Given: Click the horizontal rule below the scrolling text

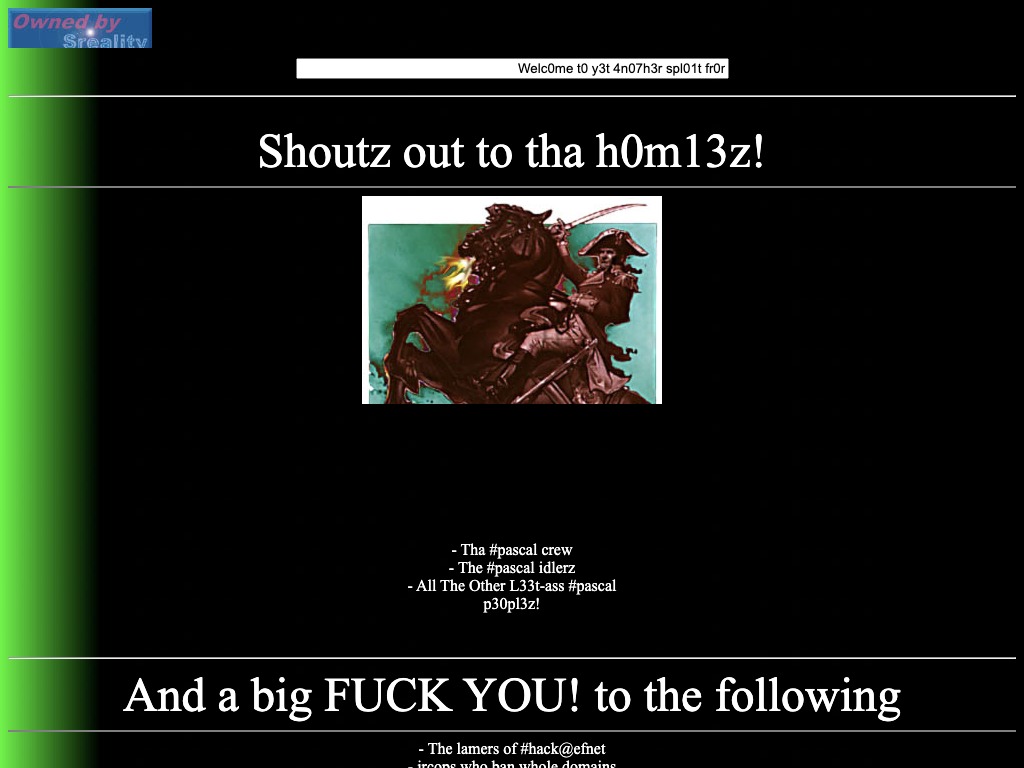Looking at the screenshot, I should point(511,96).
